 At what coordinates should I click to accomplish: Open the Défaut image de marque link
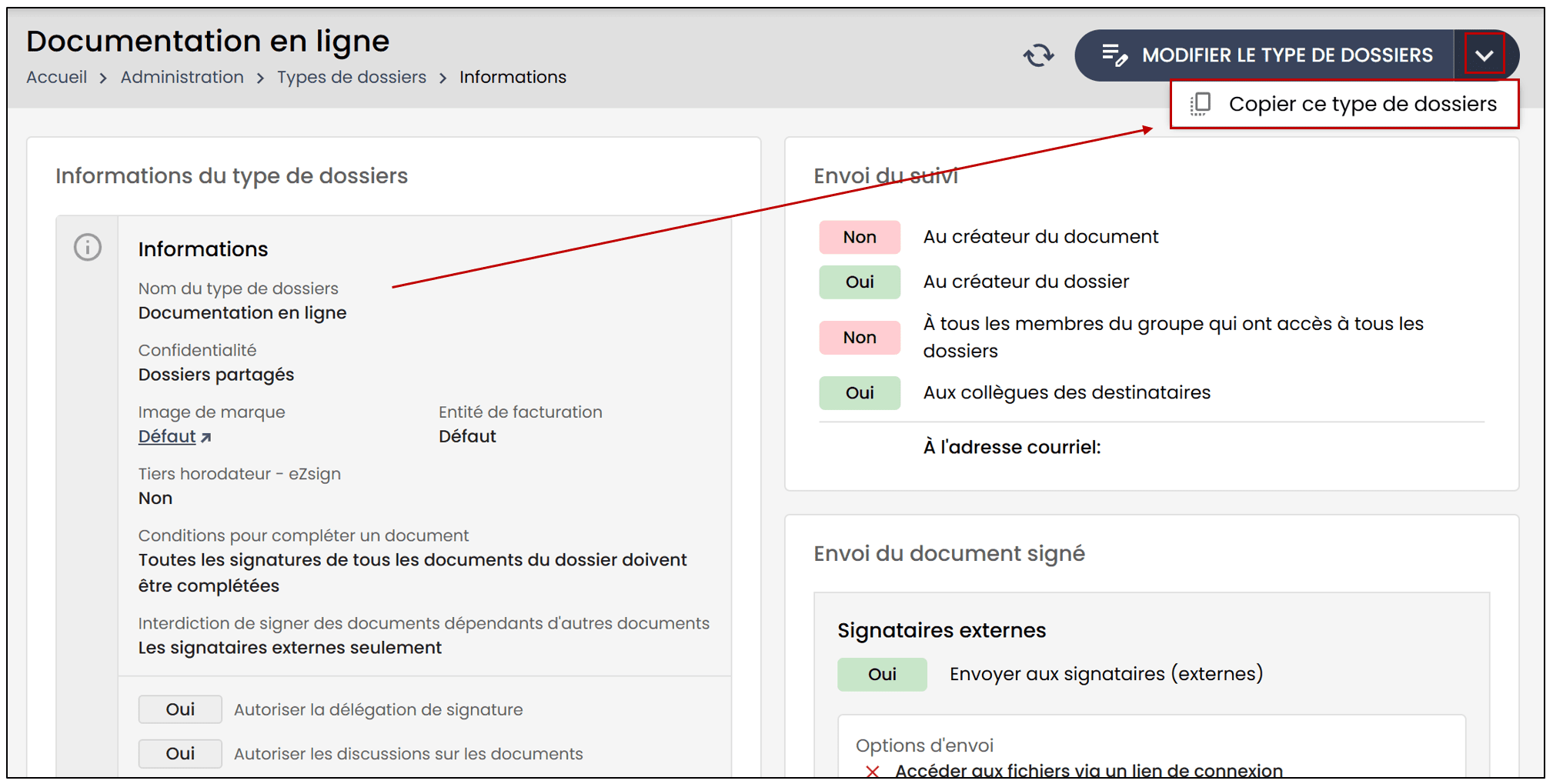[167, 437]
